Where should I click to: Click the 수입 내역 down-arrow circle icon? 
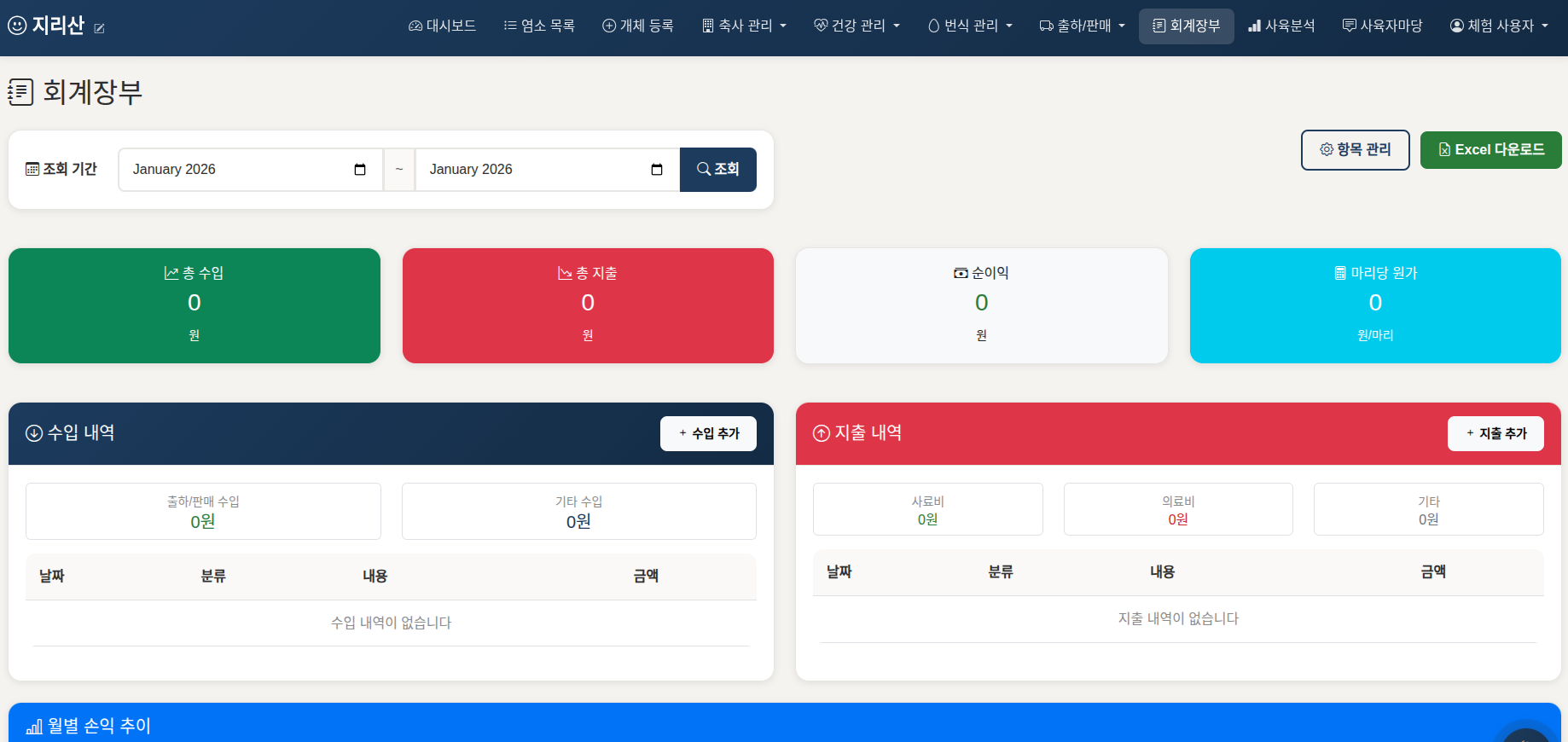[34, 433]
